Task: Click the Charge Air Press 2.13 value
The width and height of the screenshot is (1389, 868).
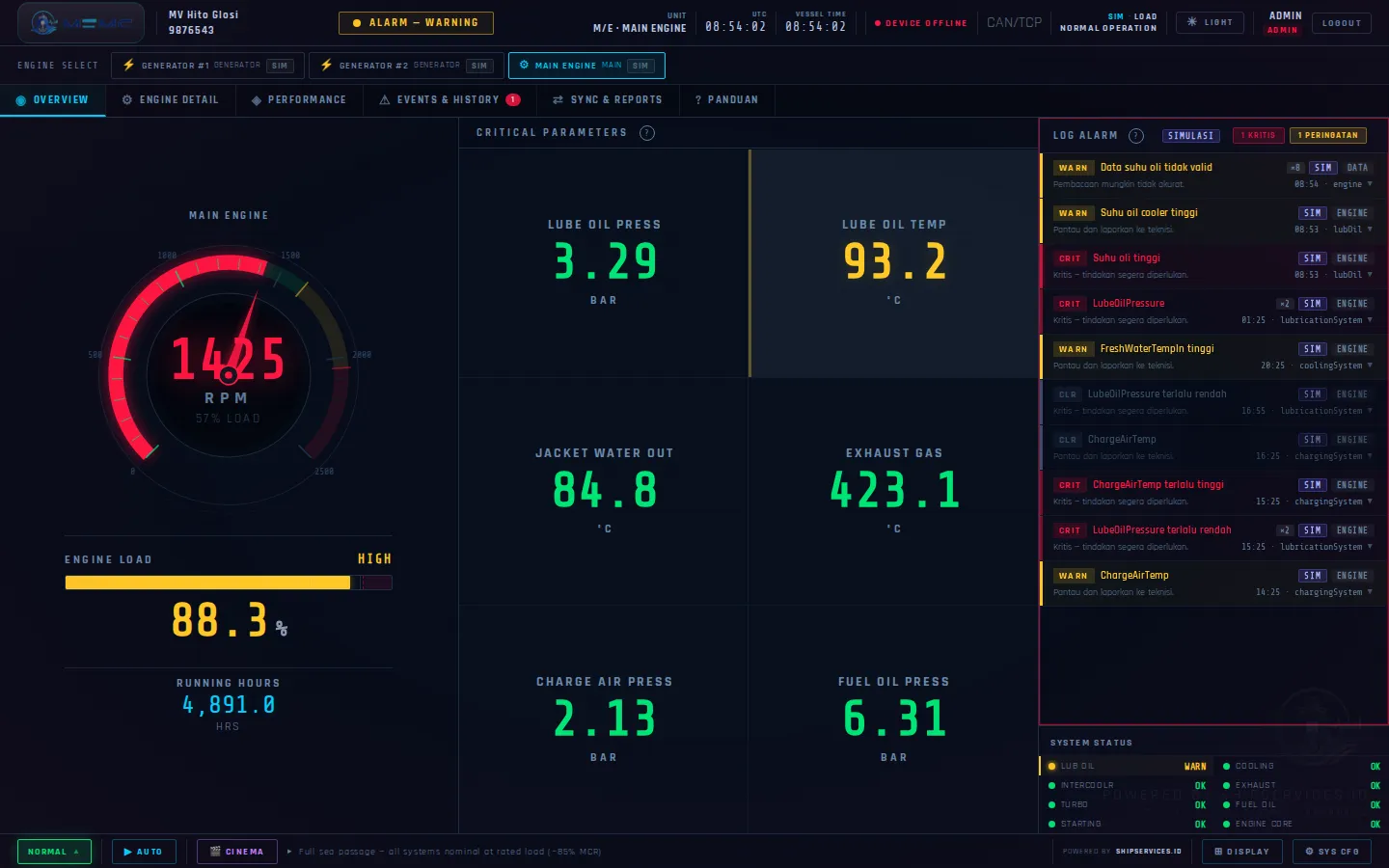Action: tap(605, 719)
